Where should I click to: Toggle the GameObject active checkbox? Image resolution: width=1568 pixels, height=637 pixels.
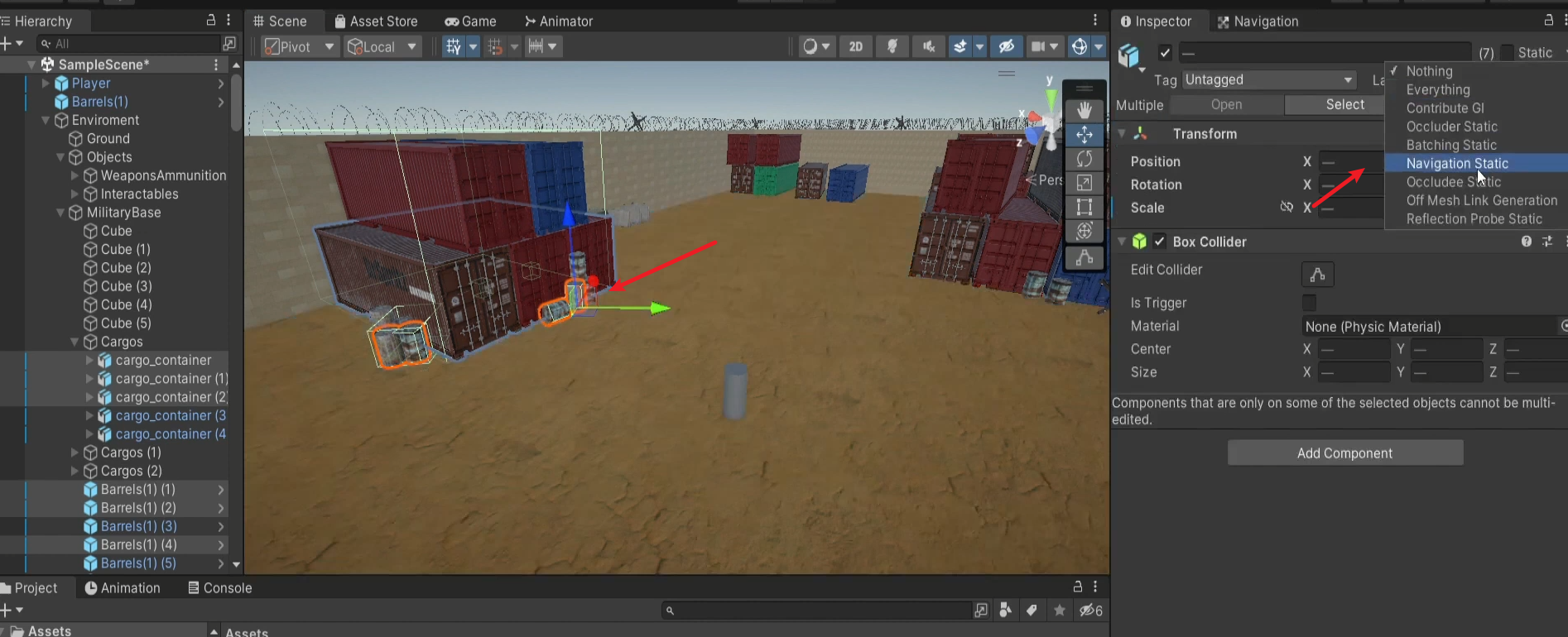pos(1165,53)
